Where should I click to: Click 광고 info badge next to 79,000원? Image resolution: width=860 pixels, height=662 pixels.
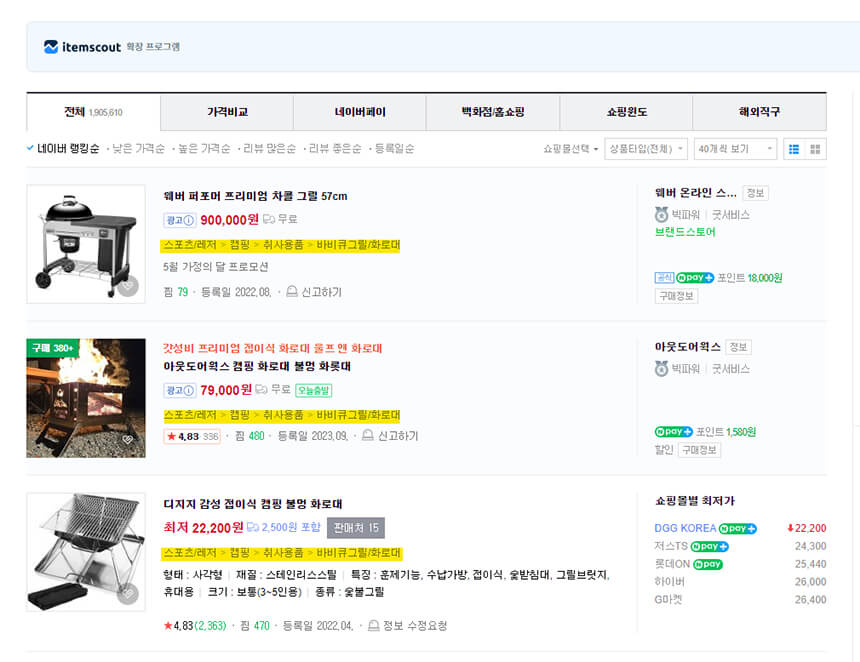coord(179,391)
